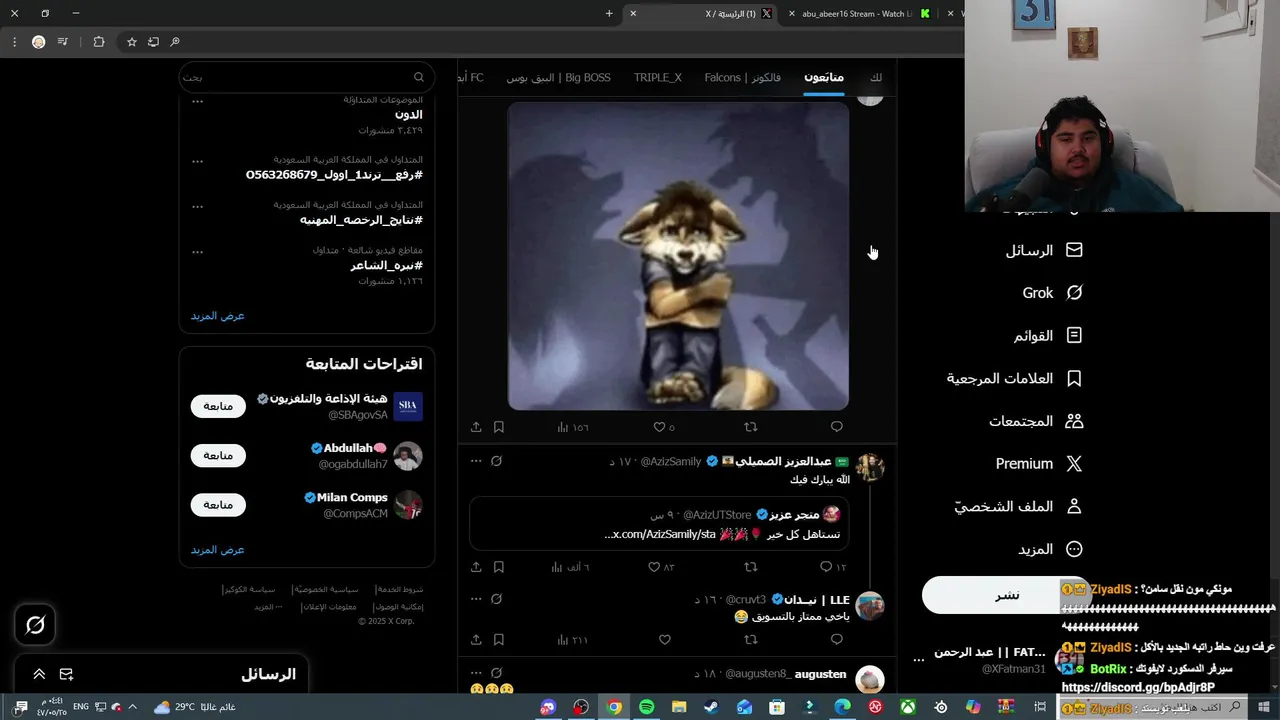The image size is (1280, 720).
Task: Open more menu on AzizSamily's post
Action: 476,461
